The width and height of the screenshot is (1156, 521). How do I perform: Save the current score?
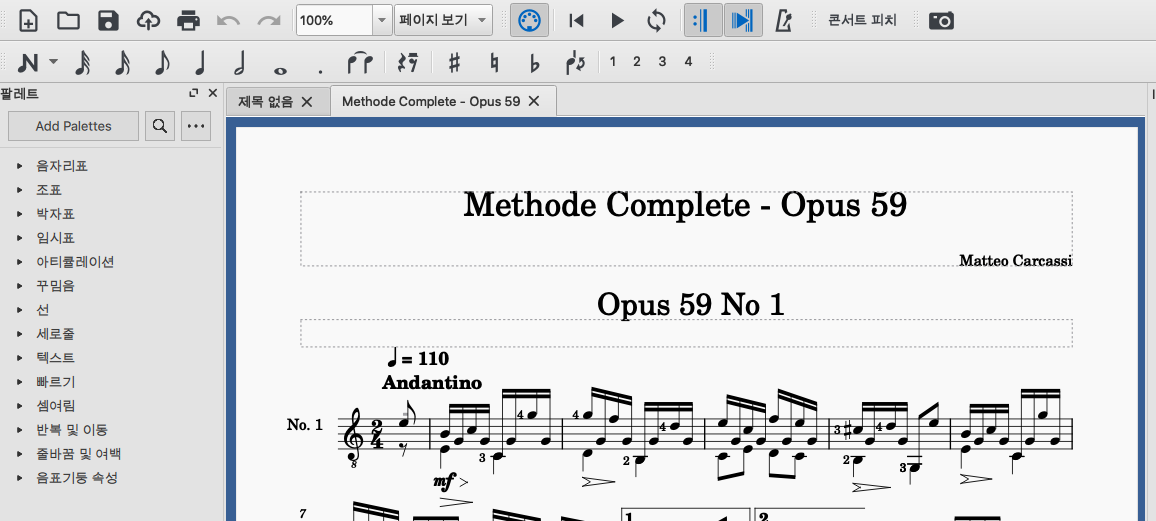point(108,21)
